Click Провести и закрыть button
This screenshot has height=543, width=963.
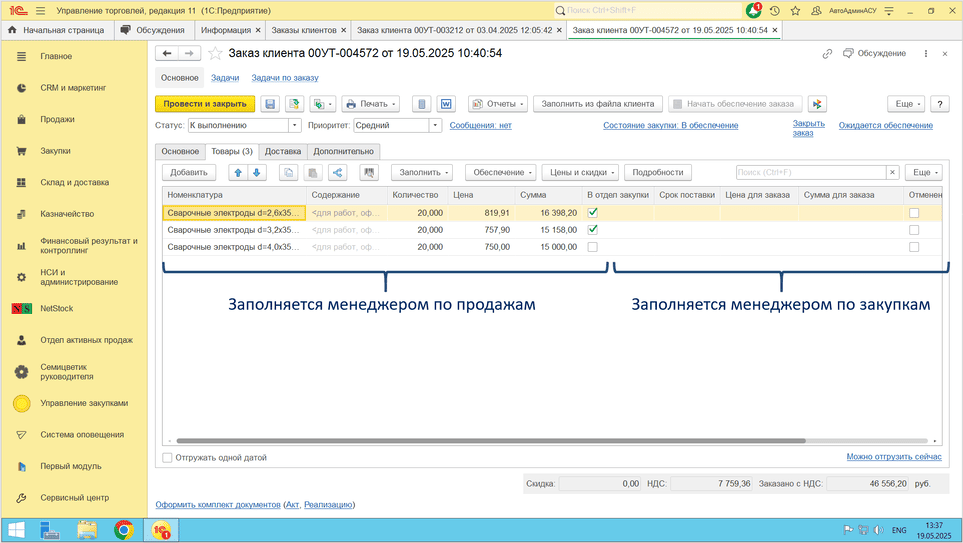[x=205, y=104]
